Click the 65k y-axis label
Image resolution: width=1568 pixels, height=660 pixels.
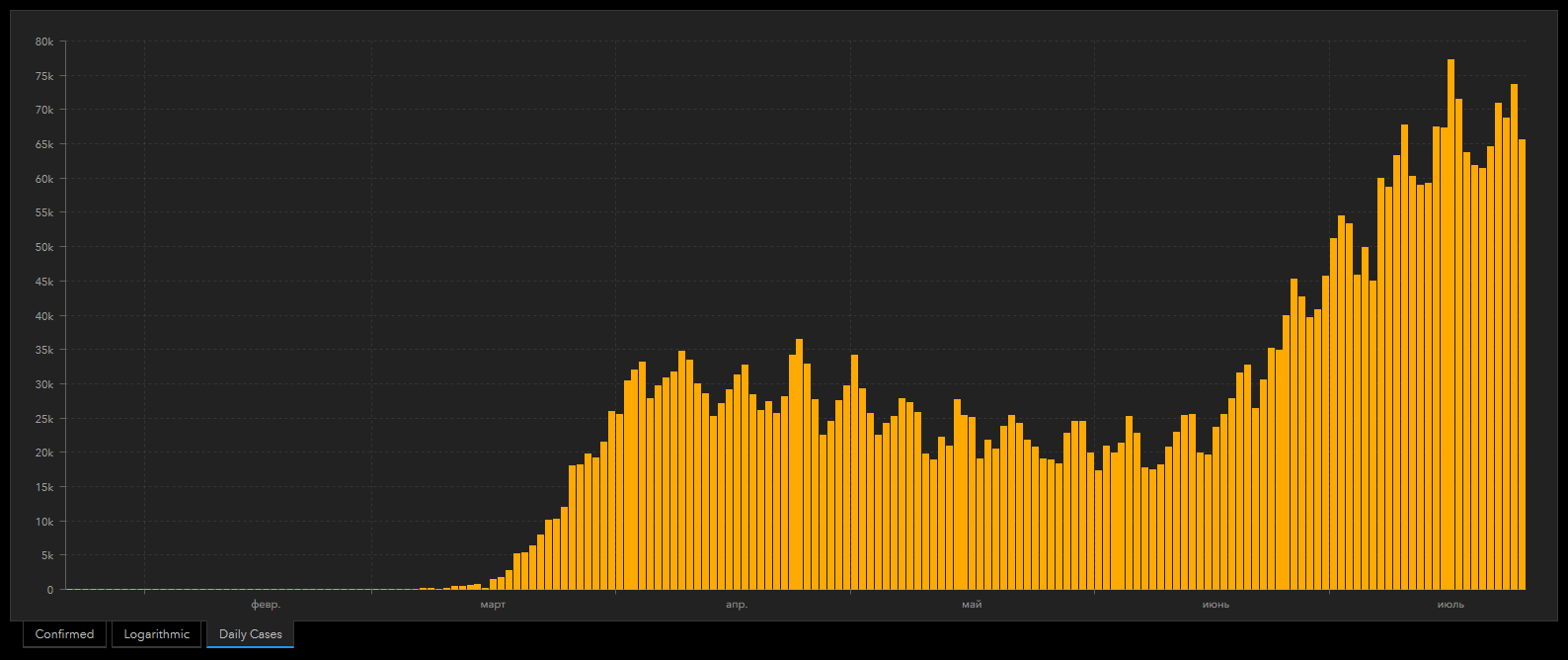(x=43, y=144)
